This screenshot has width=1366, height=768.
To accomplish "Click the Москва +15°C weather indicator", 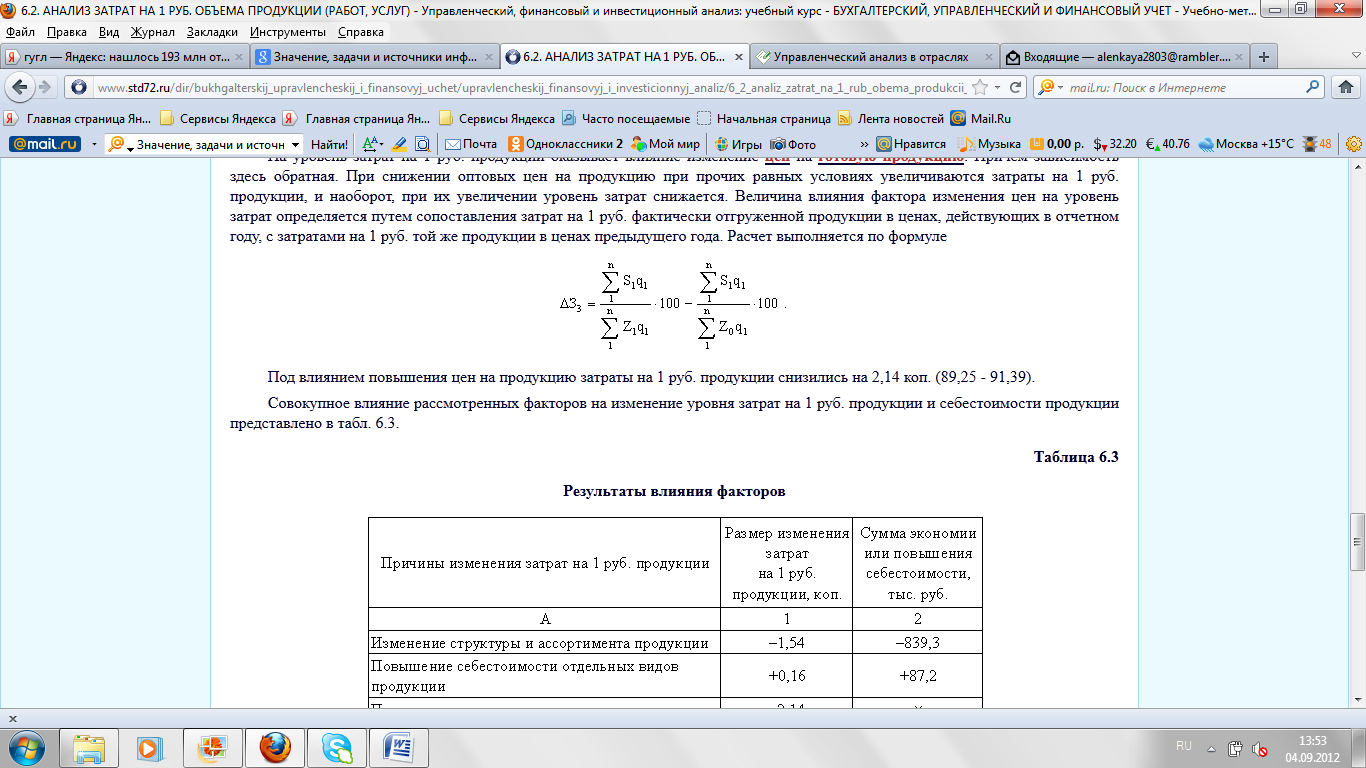I will [x=1246, y=144].
